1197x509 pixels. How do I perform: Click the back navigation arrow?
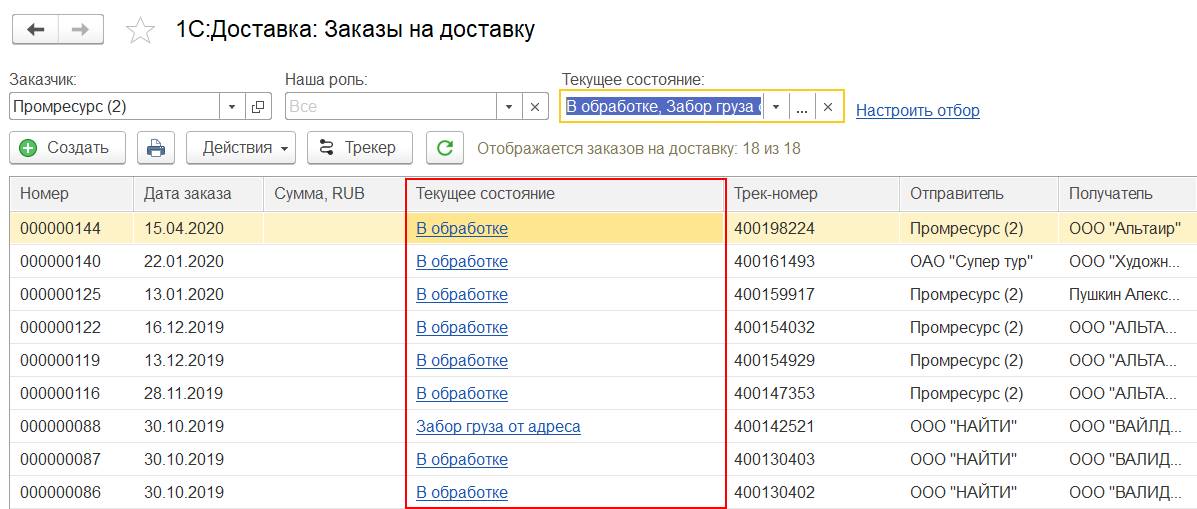(35, 30)
